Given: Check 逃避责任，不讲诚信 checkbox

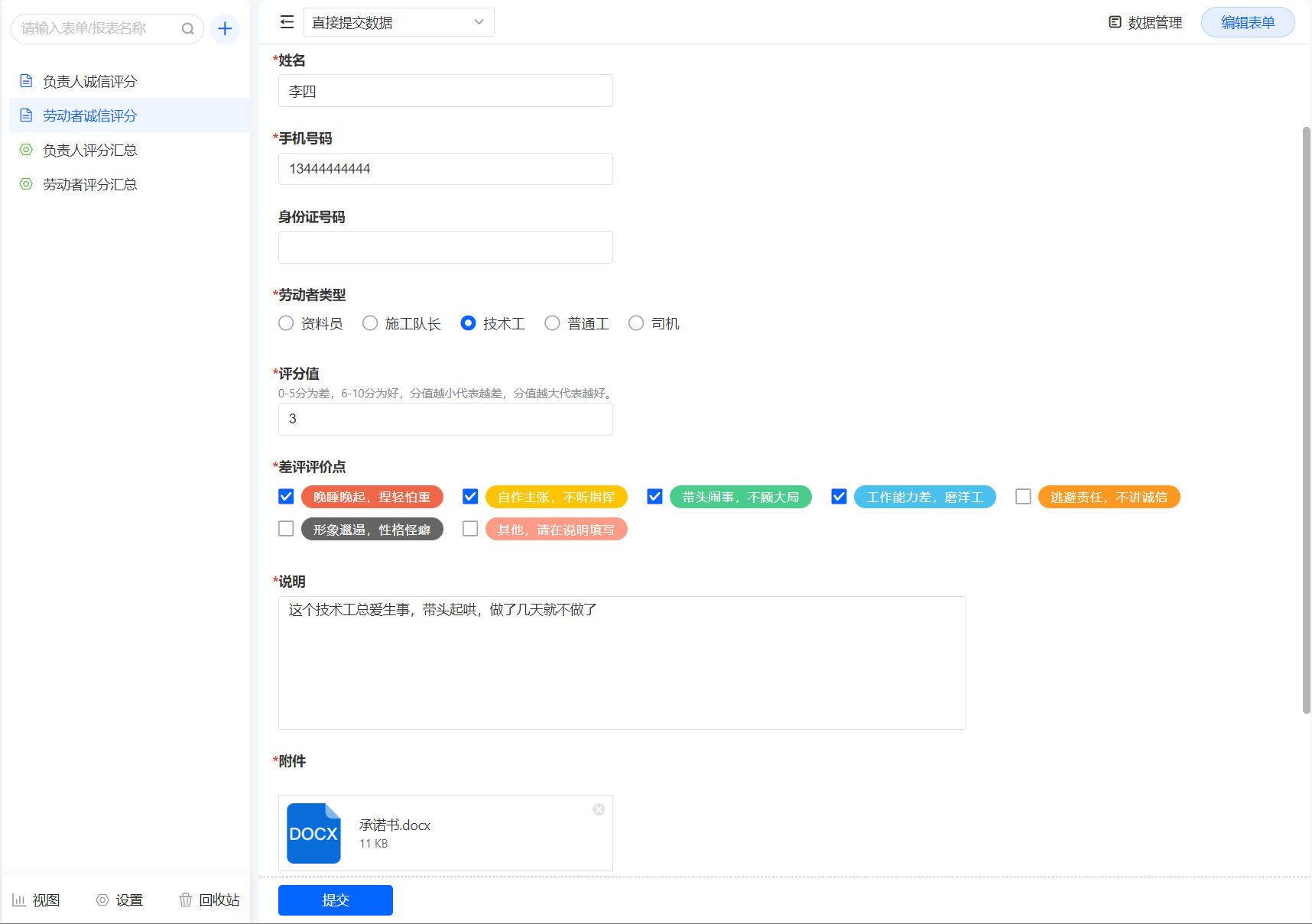Looking at the screenshot, I should click(1023, 497).
